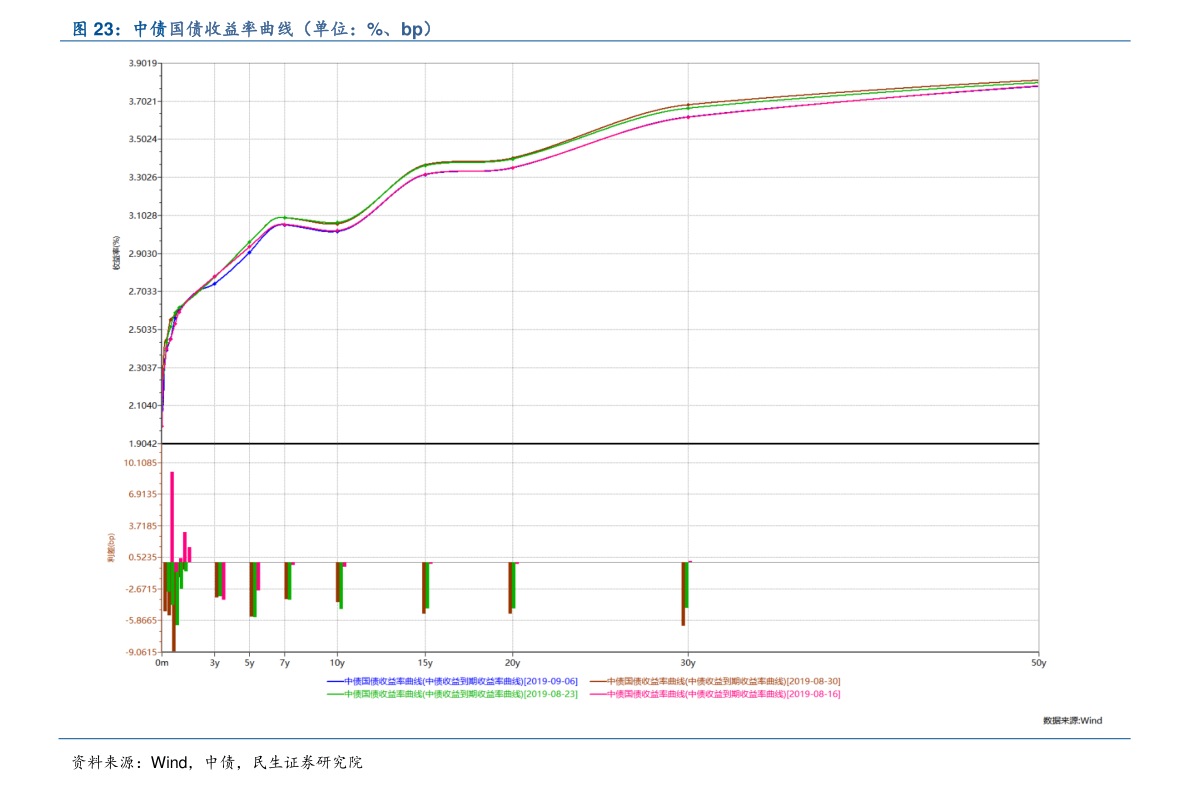The width and height of the screenshot is (1191, 791).
Task: Select the 2.5035 axis tick label
Action: coord(143,329)
